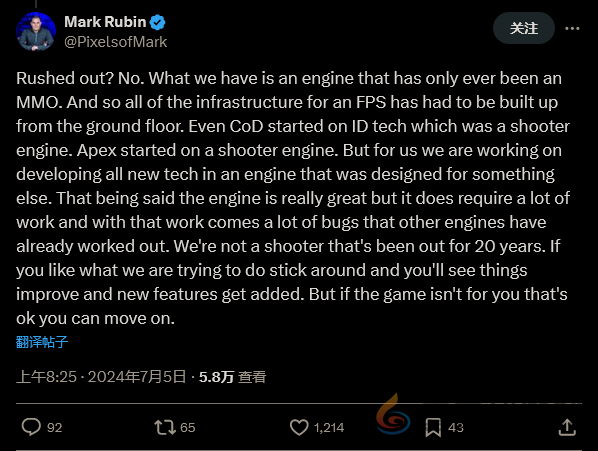The height and width of the screenshot is (451, 598).
Task: Click the flame swirl watermark logo
Action: [393, 414]
